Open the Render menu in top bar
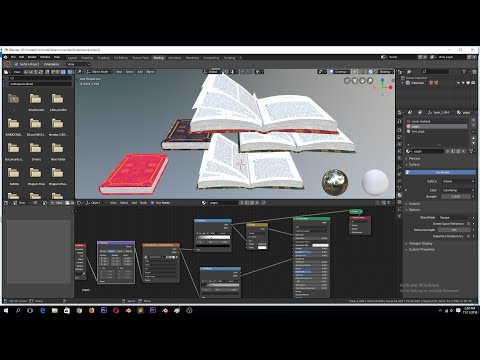480x360 pixels. 32,57
